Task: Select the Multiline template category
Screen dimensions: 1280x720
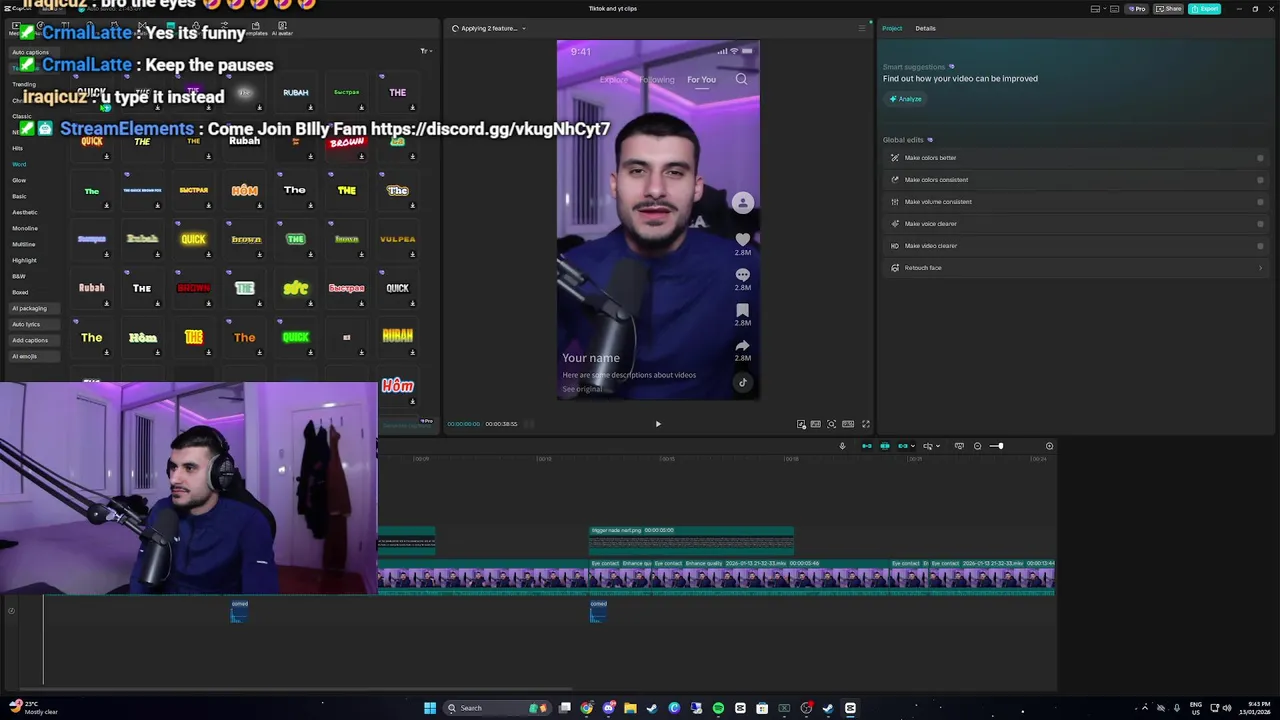Action: coord(23,244)
